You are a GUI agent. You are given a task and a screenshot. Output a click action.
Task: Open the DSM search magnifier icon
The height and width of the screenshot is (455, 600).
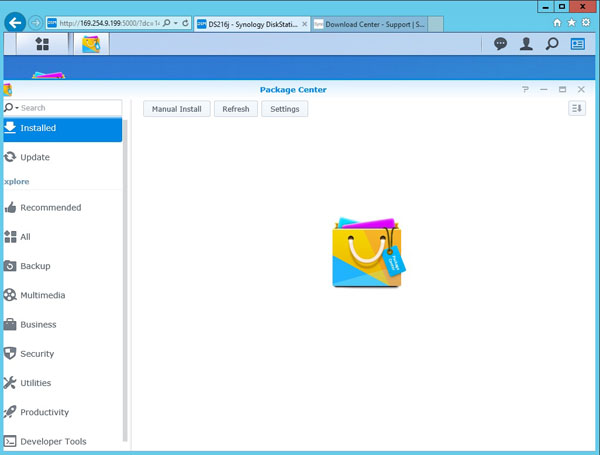[552, 44]
